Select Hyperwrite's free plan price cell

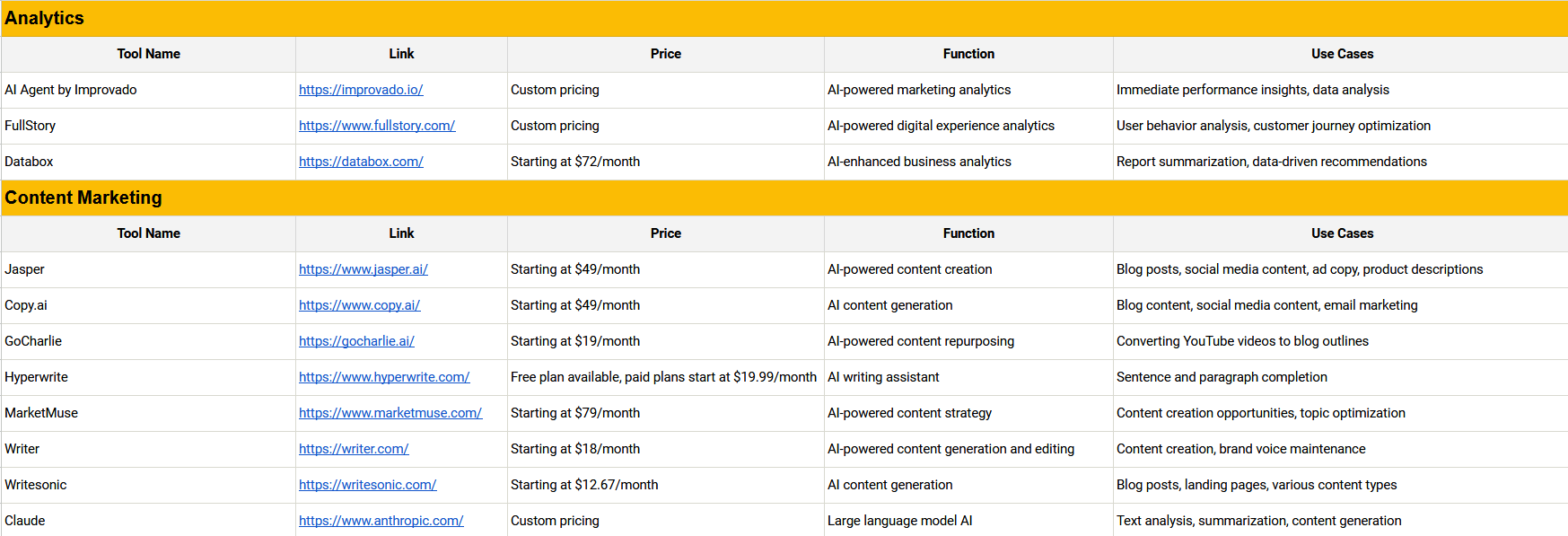pyautogui.click(x=666, y=377)
